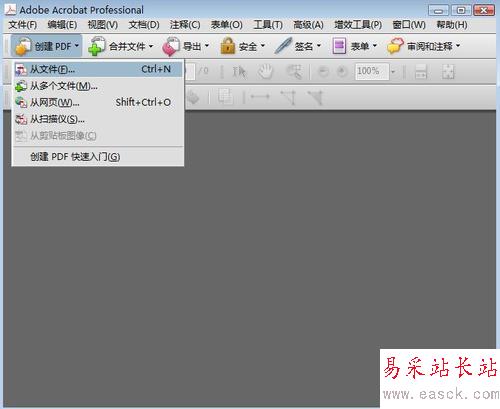Click the scrolling page view icon
This screenshot has height=409, width=500.
pyautogui.click(x=421, y=72)
